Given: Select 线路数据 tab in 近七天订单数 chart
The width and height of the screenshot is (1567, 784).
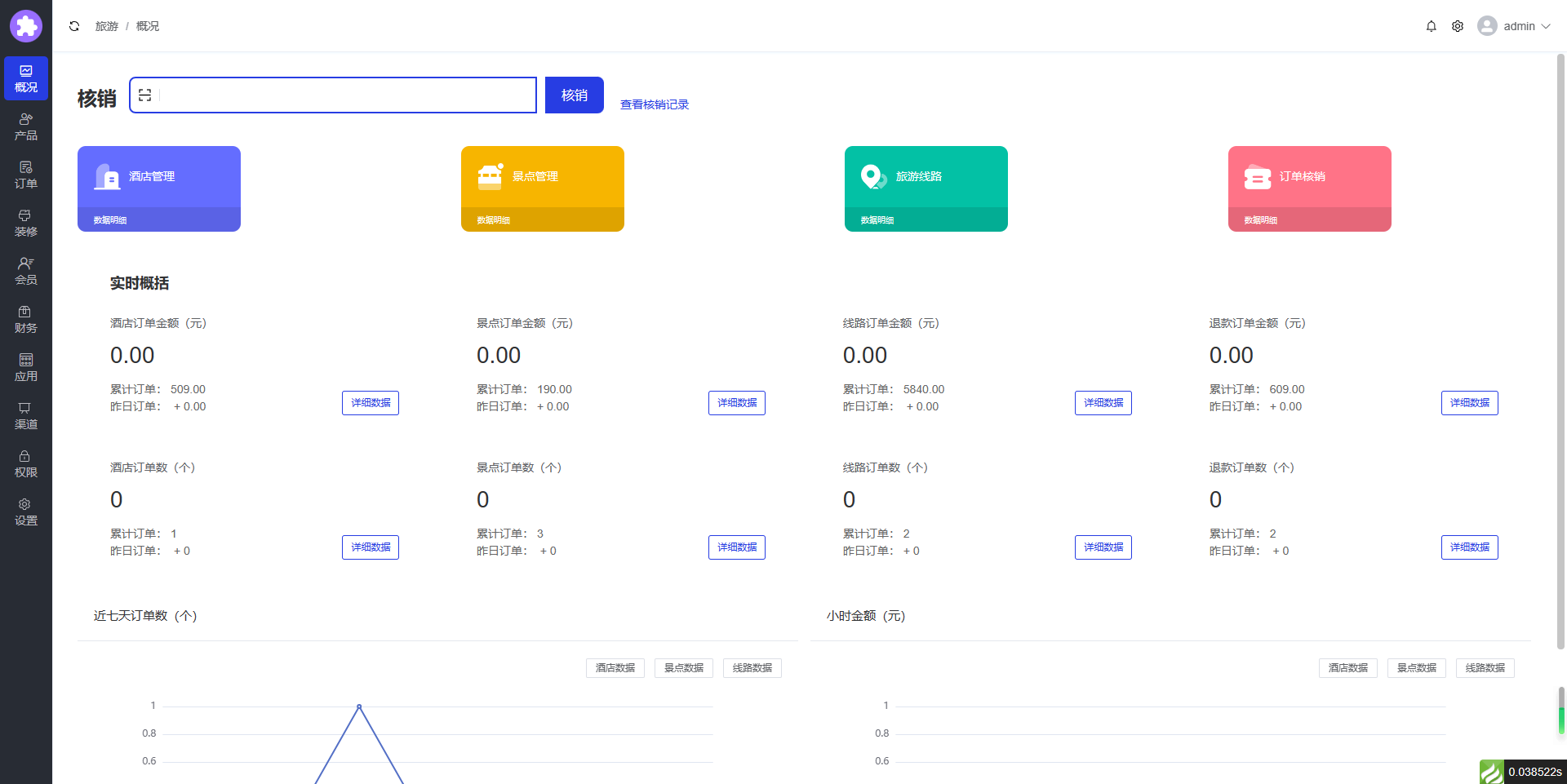Looking at the screenshot, I should pyautogui.click(x=752, y=668).
